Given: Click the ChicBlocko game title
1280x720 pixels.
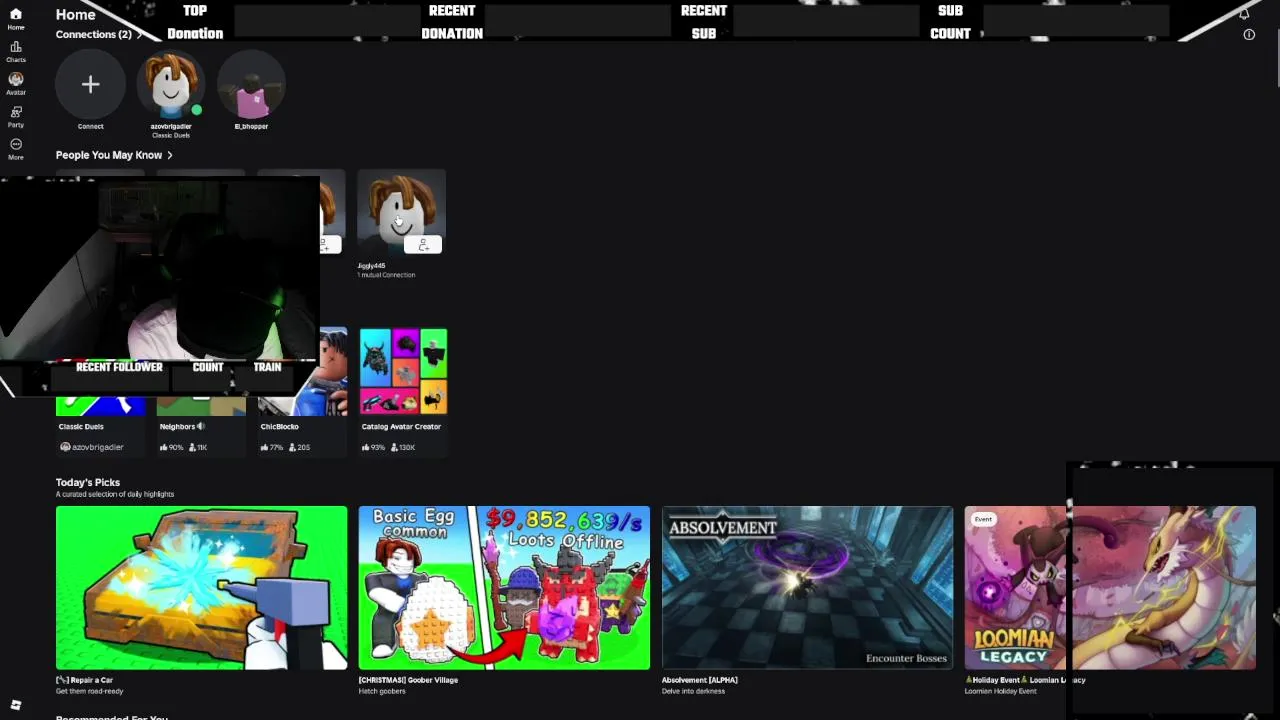Looking at the screenshot, I should pos(280,426).
